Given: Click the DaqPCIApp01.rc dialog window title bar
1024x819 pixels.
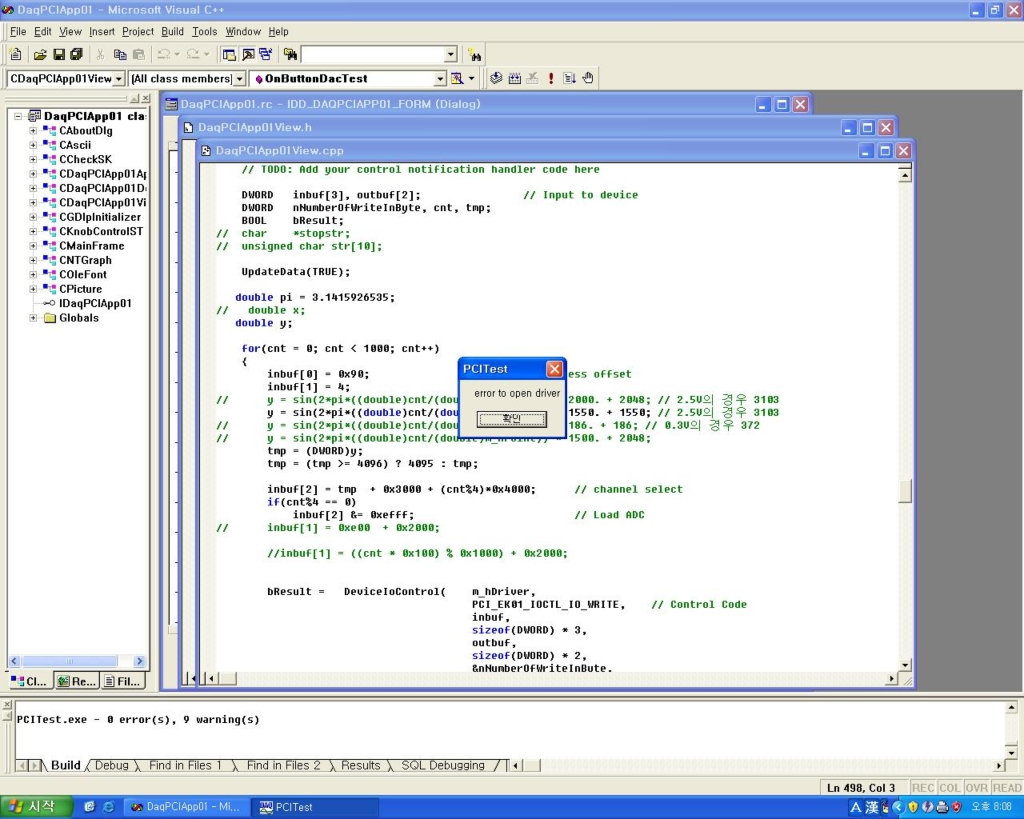Looking at the screenshot, I should tap(487, 104).
